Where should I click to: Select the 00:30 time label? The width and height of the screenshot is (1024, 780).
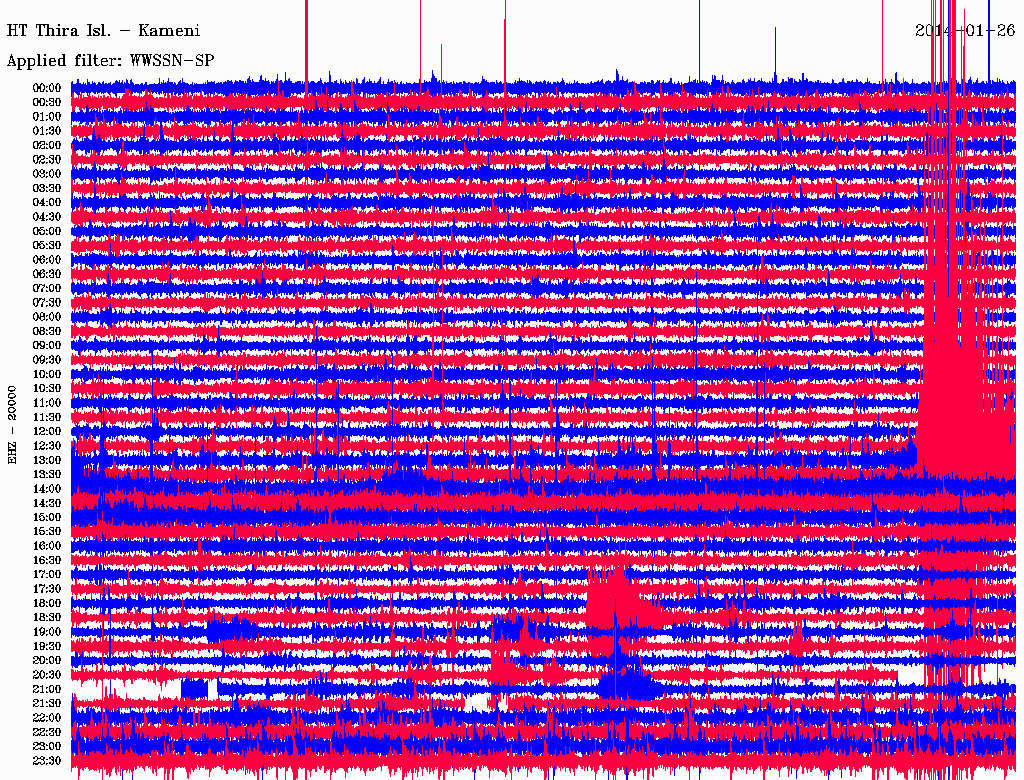47,102
